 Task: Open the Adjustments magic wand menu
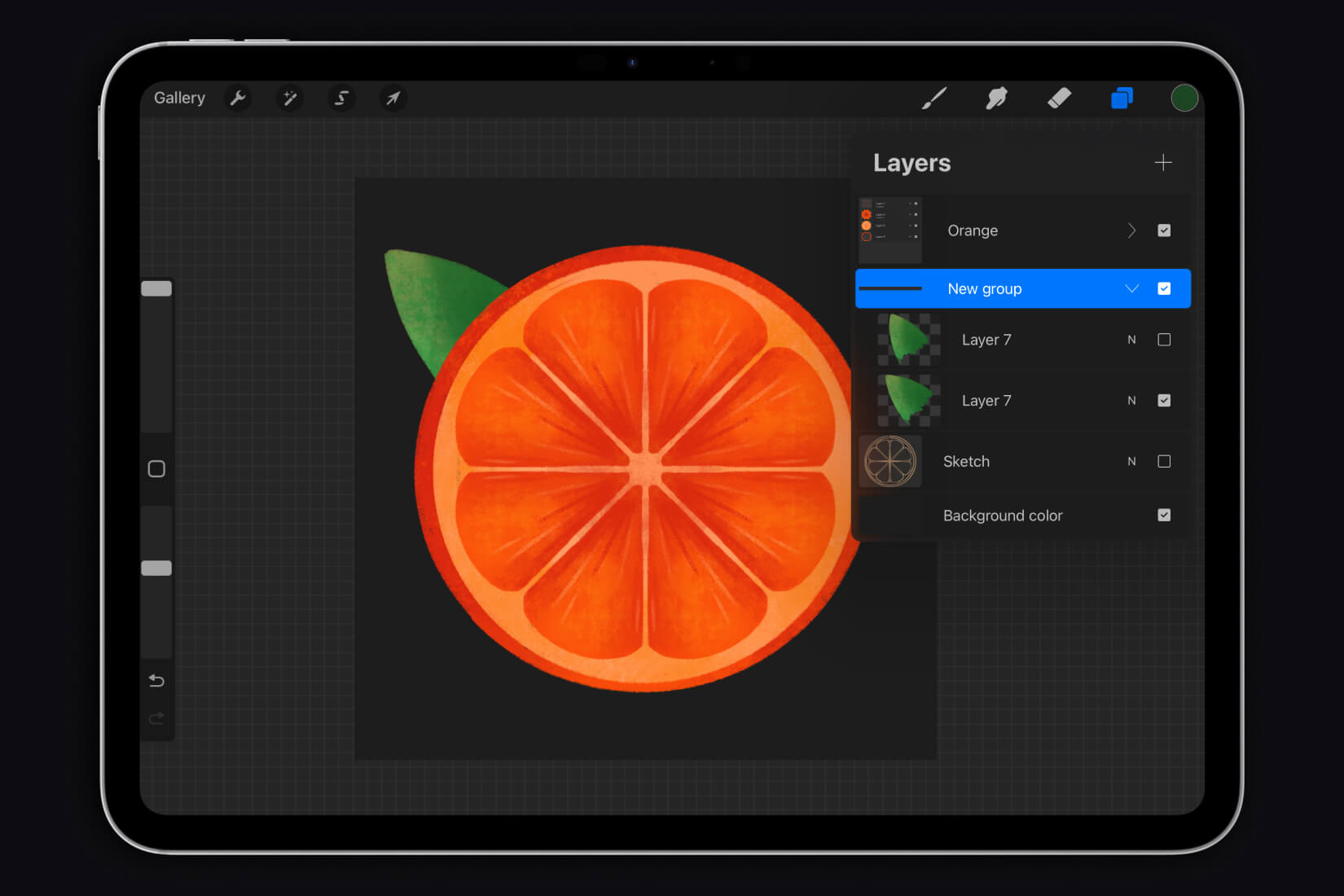[289, 99]
